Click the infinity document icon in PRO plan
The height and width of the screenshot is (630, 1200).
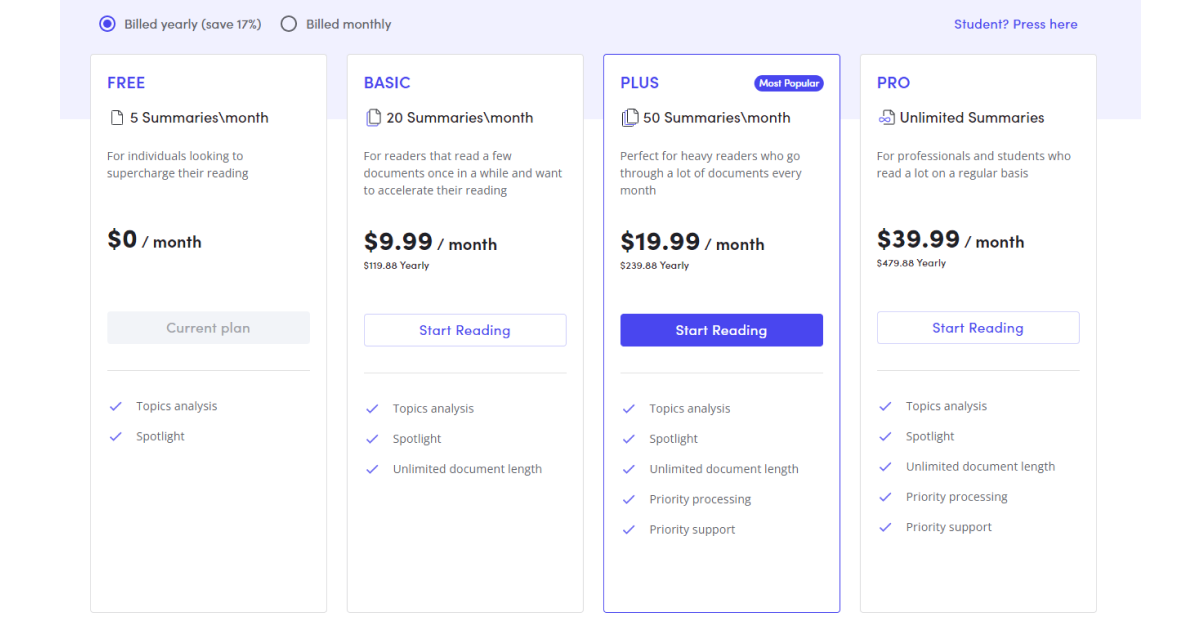point(886,118)
